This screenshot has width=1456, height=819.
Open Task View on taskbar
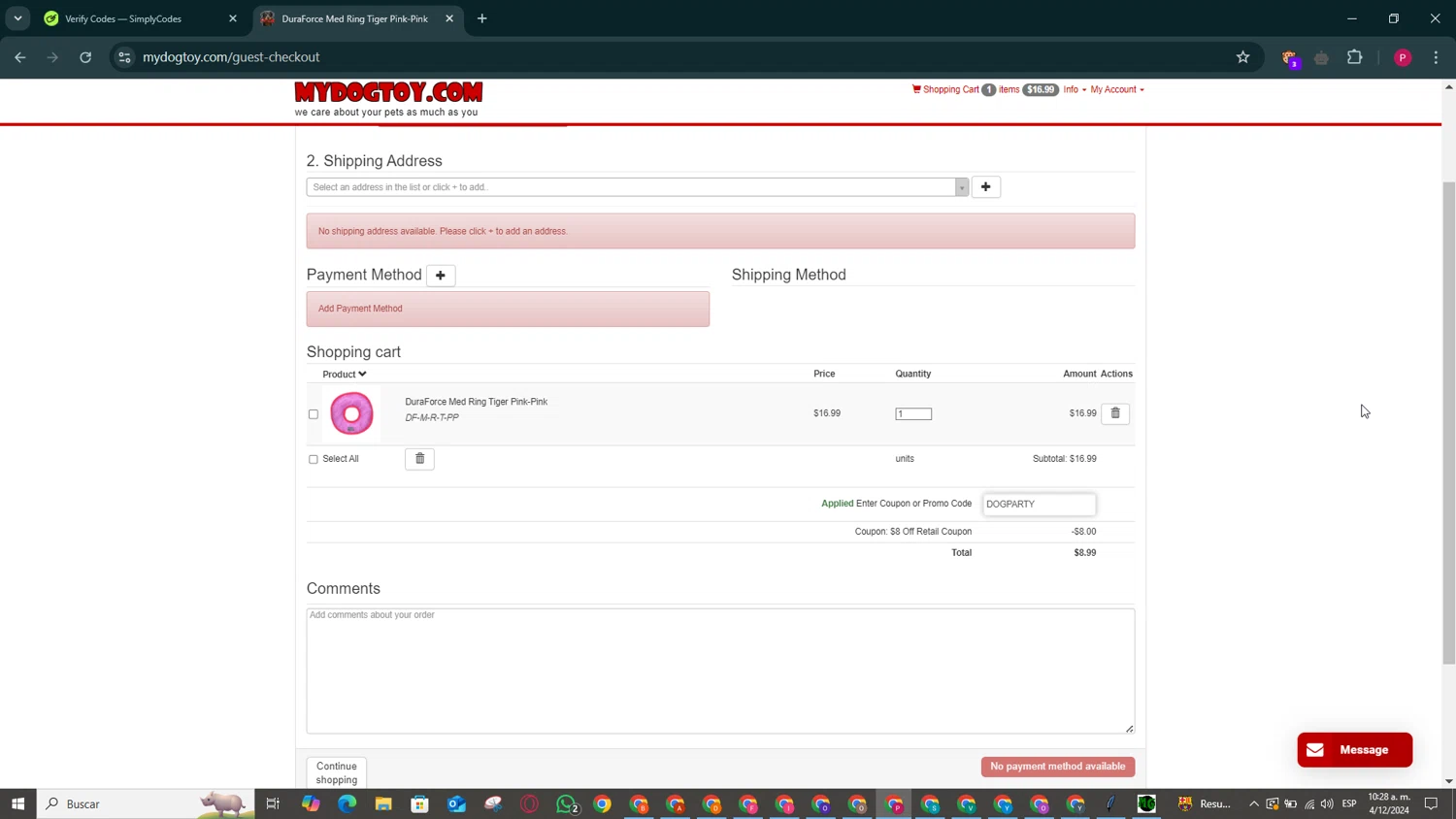pos(273,803)
